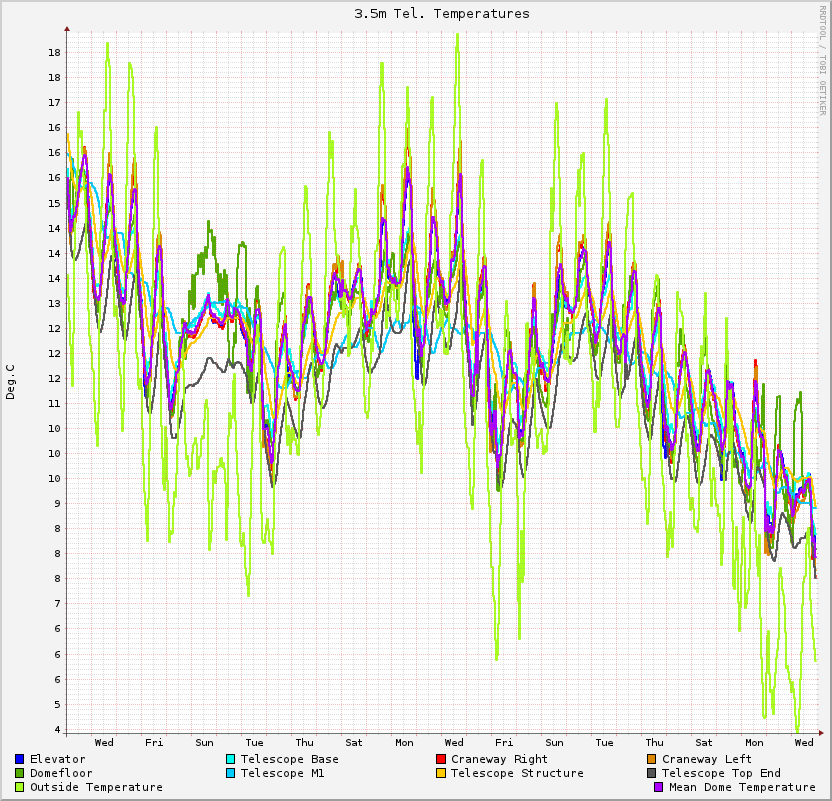Select the "Craneway Left" legend label
The width and height of the screenshot is (832, 801).
[x=707, y=759]
